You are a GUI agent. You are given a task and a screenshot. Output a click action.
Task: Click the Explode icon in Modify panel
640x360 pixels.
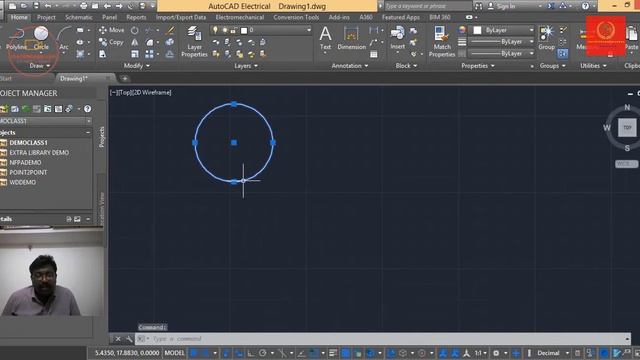[170, 42]
